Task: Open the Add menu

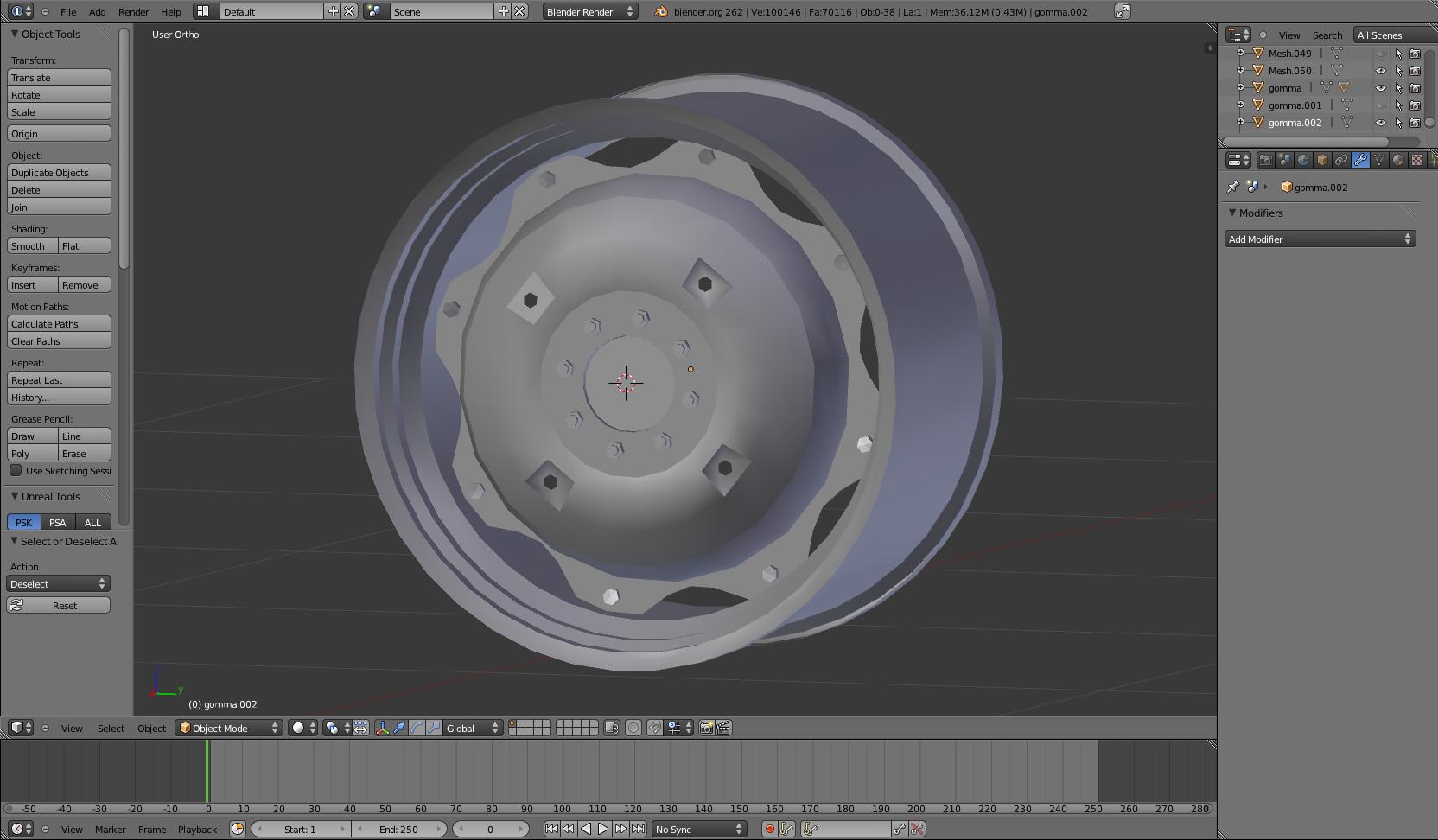Action: (98, 11)
